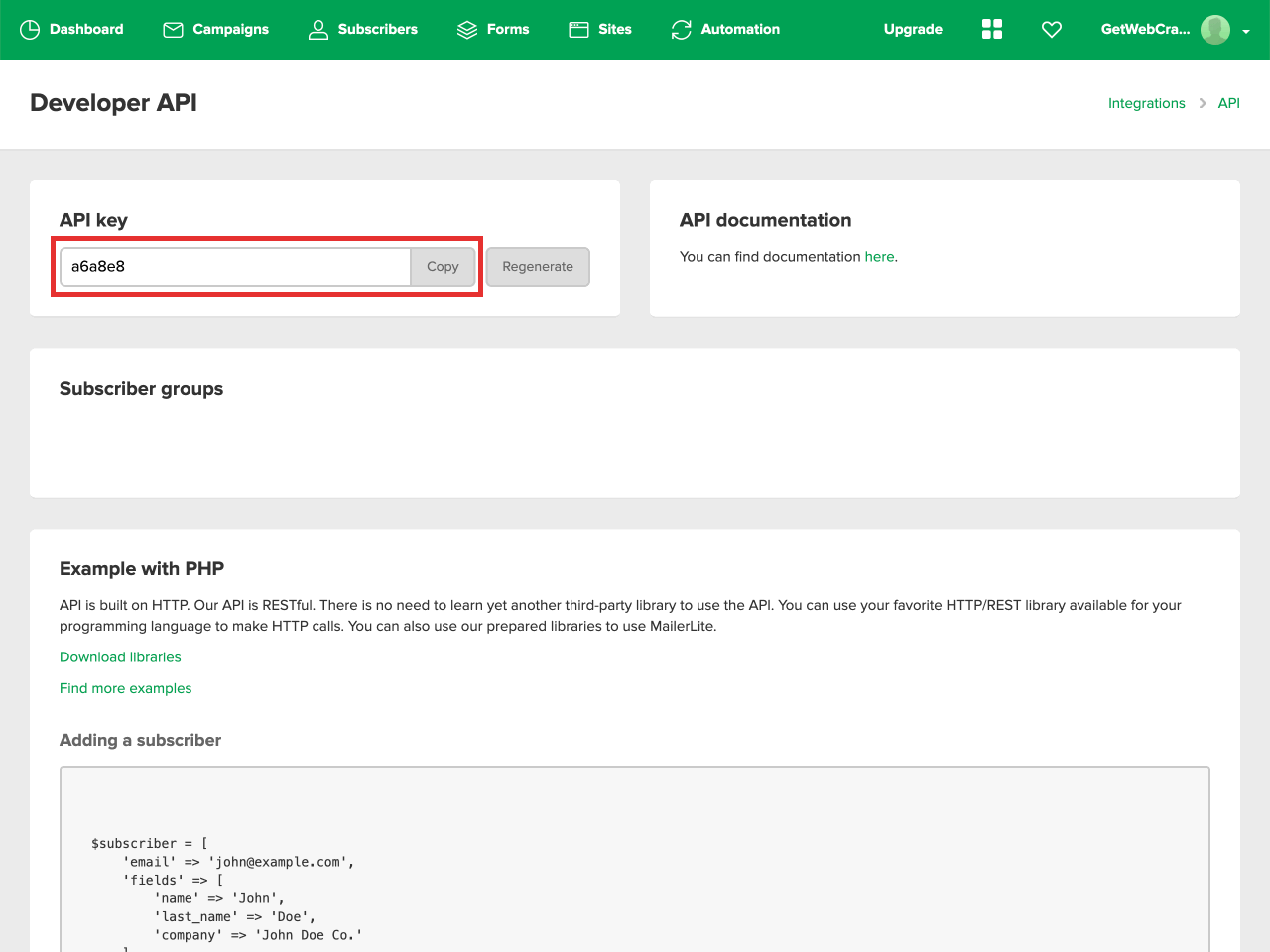Select Upgrade in the top navigation

[913, 30]
